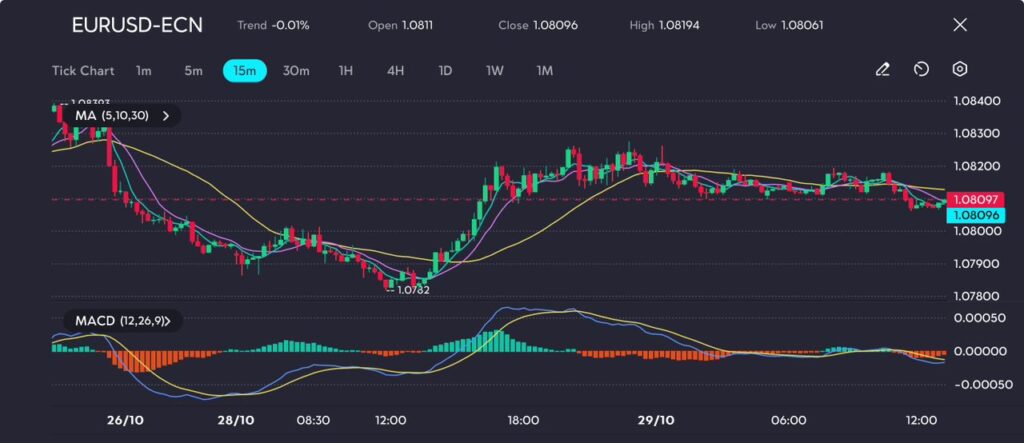Select the 5m timeframe
The image size is (1024, 443).
tap(193, 71)
